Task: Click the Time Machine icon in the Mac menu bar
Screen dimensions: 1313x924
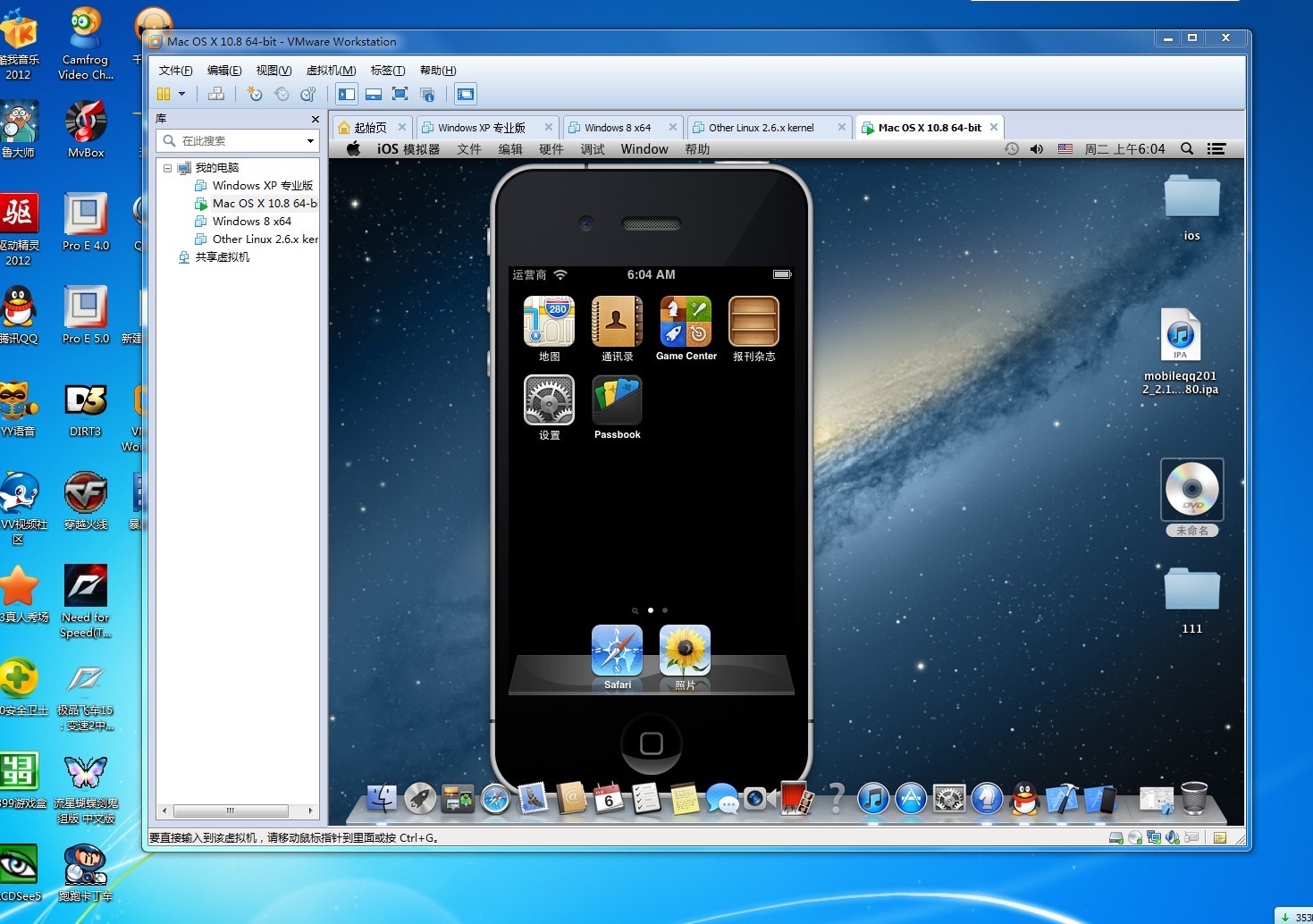Action: 1011,149
